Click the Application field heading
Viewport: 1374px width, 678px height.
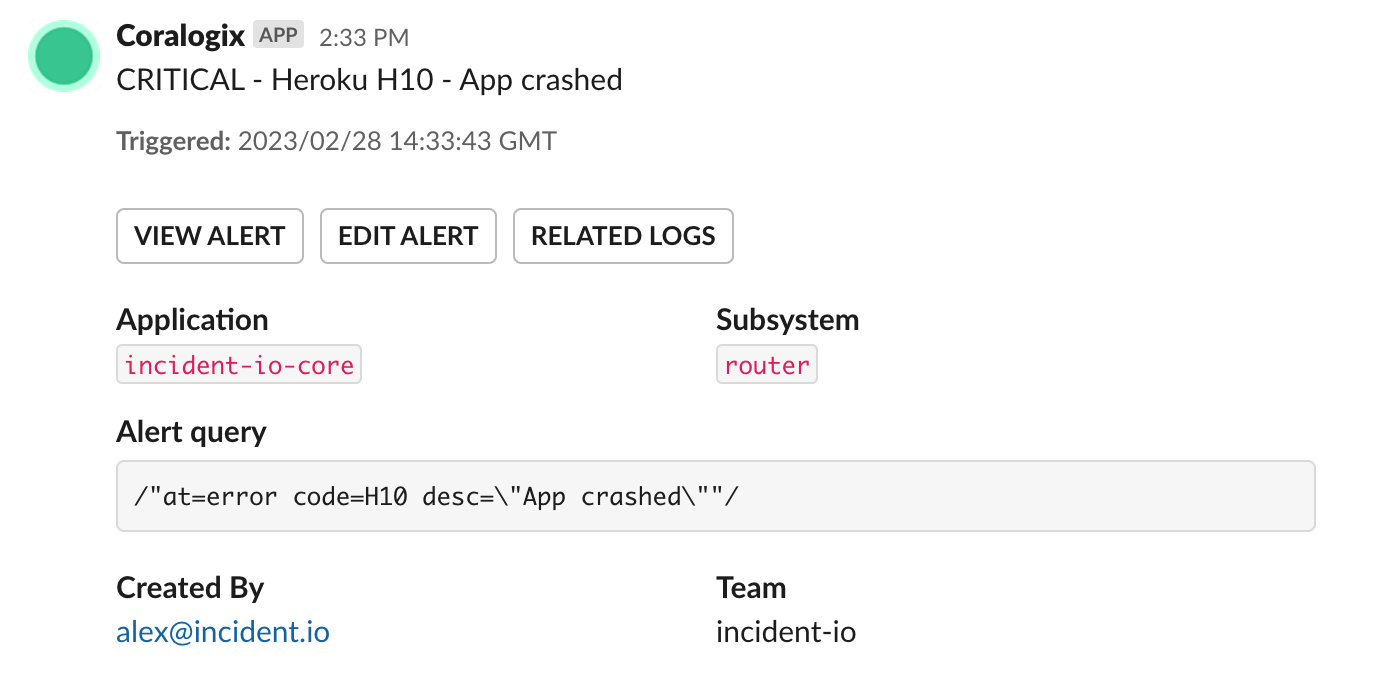point(192,320)
